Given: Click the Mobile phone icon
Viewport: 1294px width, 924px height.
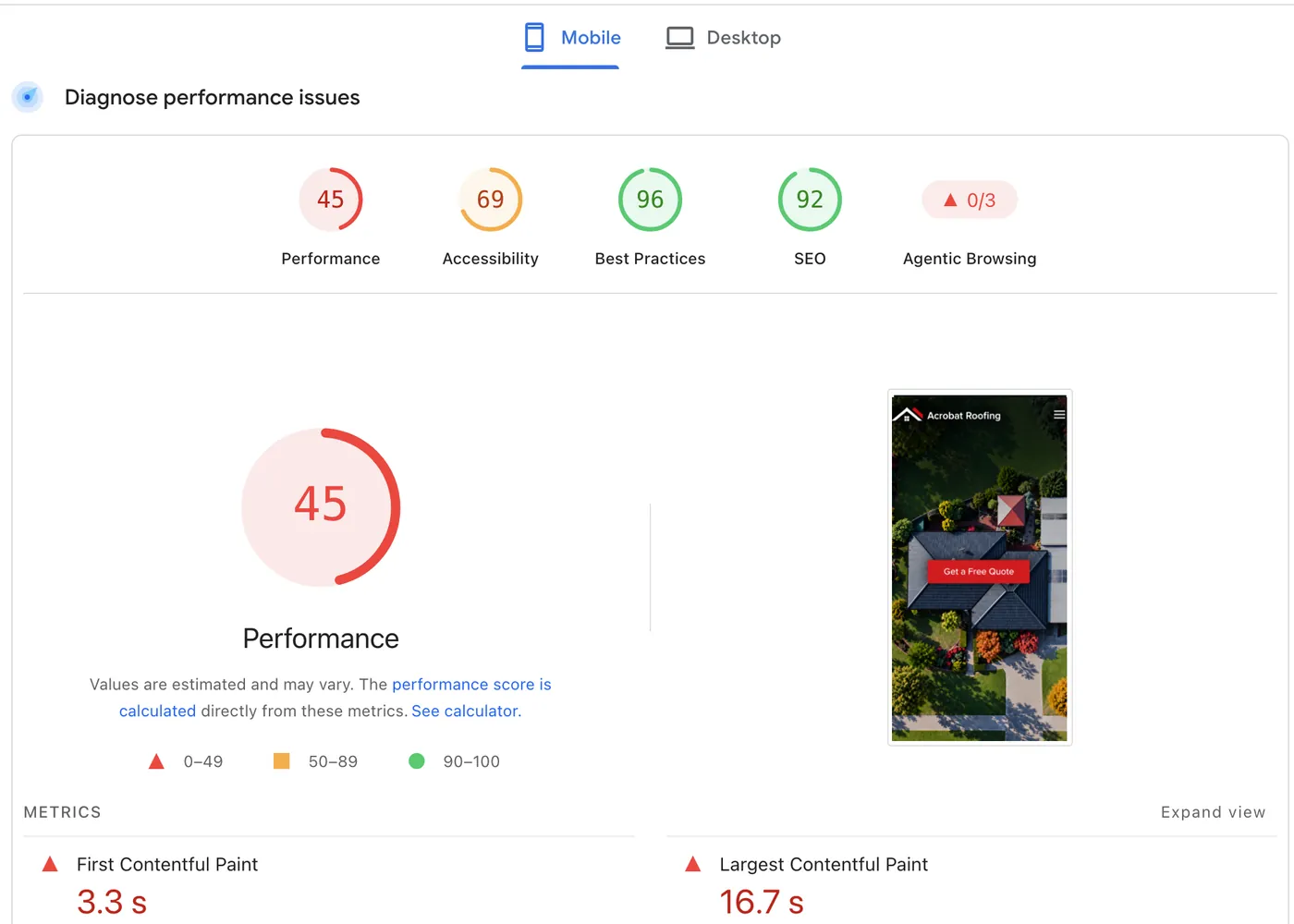Looking at the screenshot, I should pos(534,38).
